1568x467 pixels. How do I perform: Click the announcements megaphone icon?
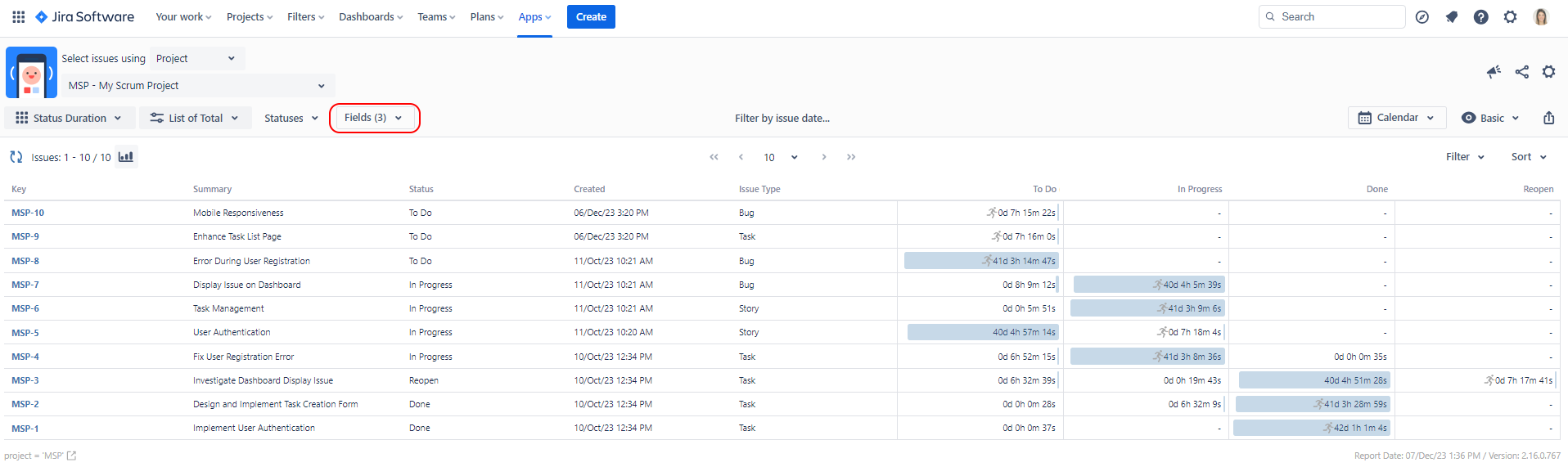point(1494,72)
